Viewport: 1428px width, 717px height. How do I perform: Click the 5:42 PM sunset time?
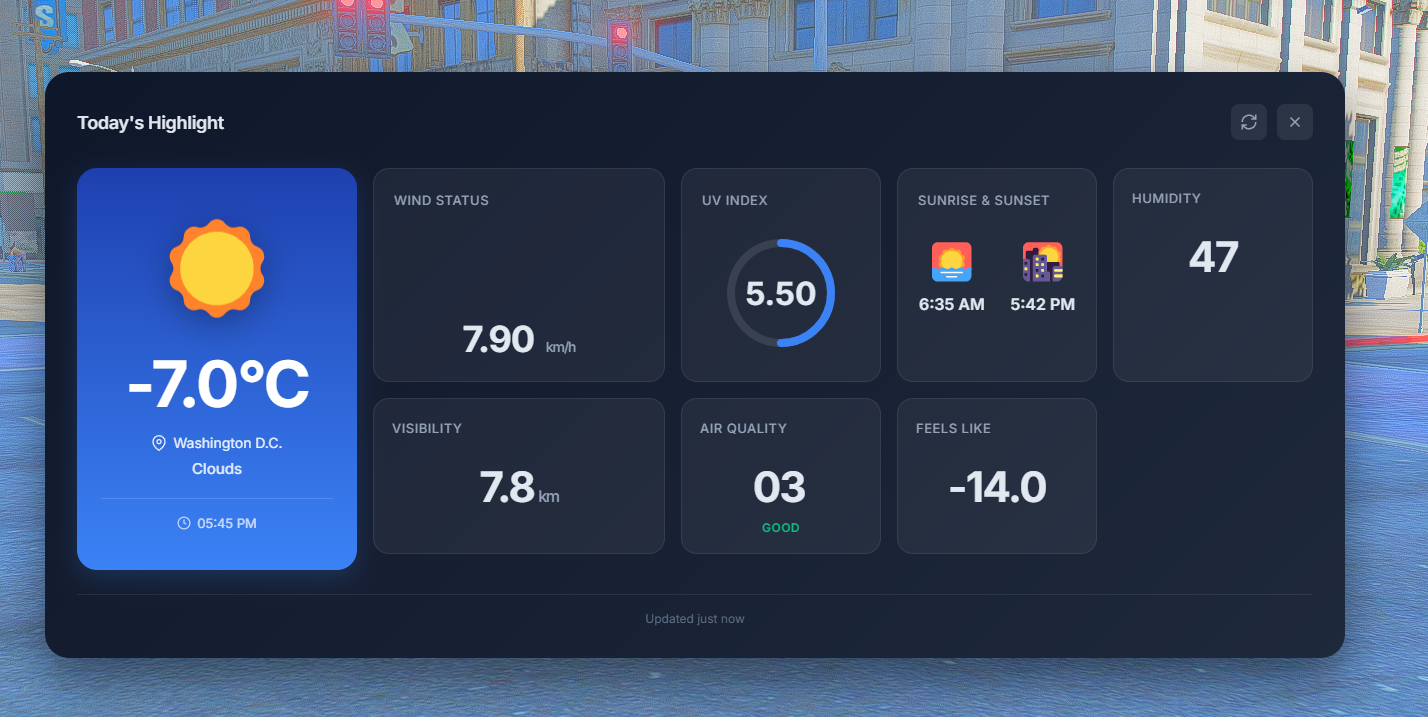[x=1043, y=304]
